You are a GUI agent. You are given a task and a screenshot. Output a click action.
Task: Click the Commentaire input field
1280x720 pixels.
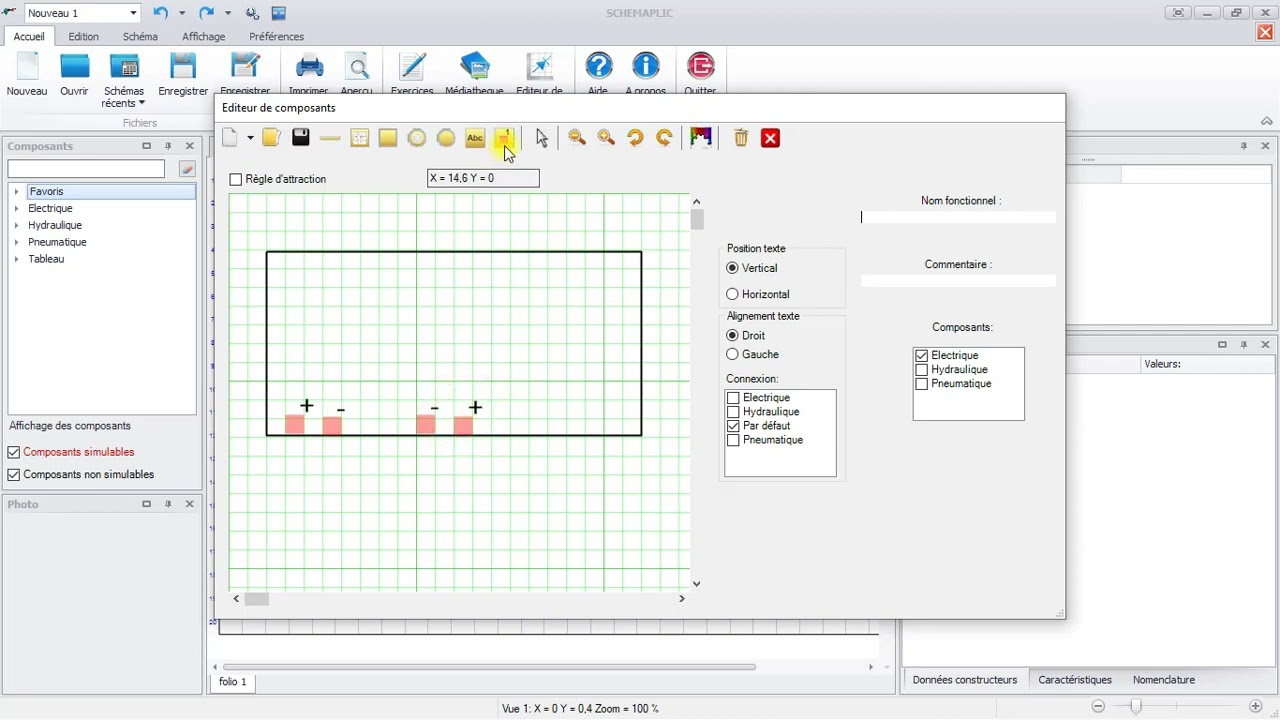[958, 281]
